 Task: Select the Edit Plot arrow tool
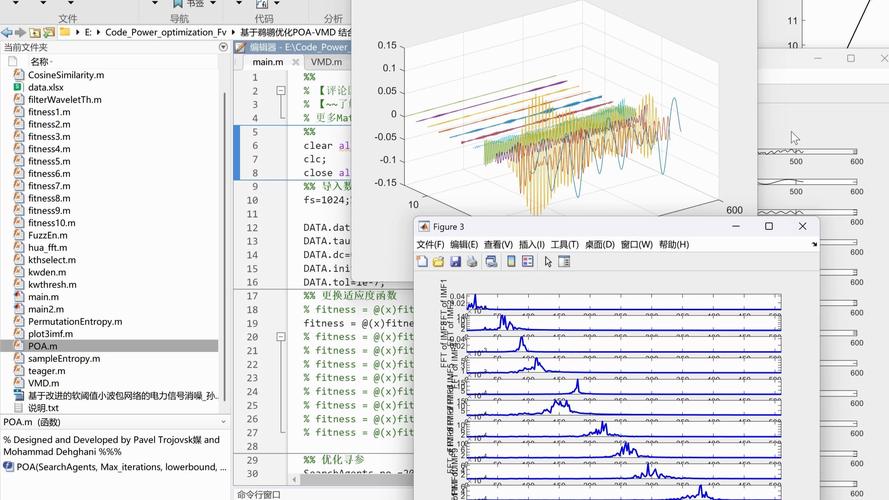pyautogui.click(x=548, y=262)
